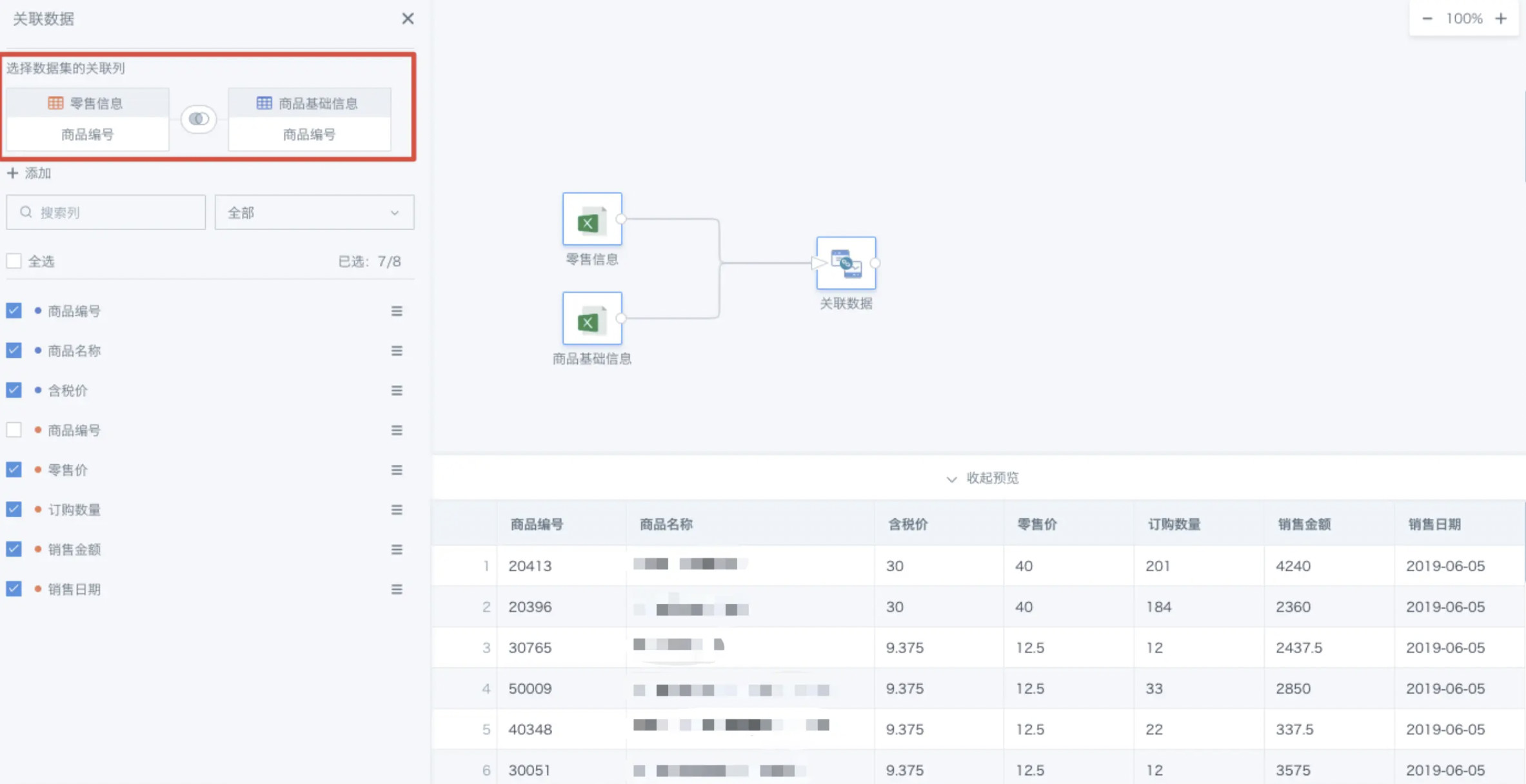Click reorder handle for 商品名称 row
This screenshot has width=1526, height=784.
coord(397,351)
